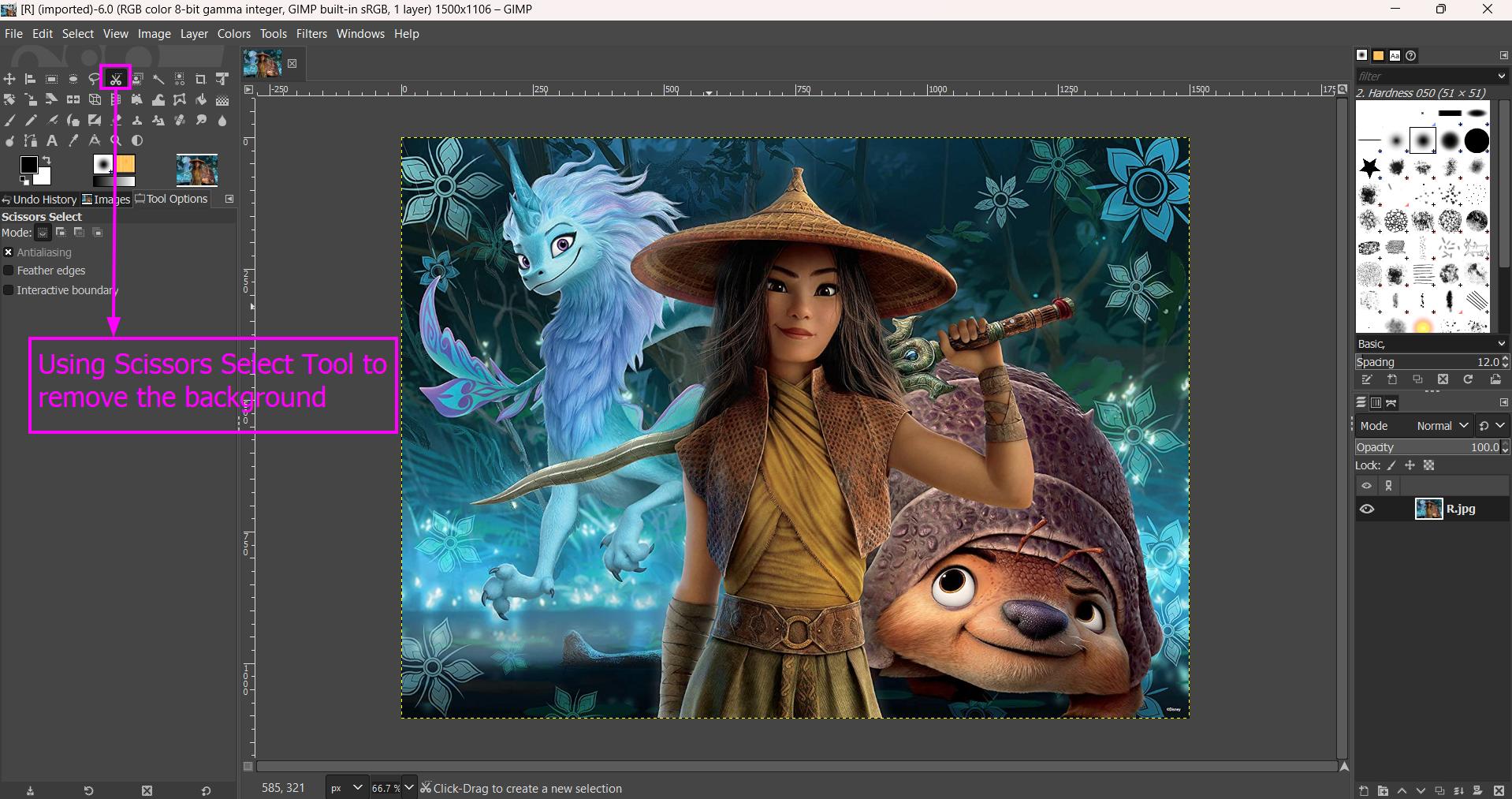Select the Flip tool
1512x799 pixels.
(x=73, y=99)
